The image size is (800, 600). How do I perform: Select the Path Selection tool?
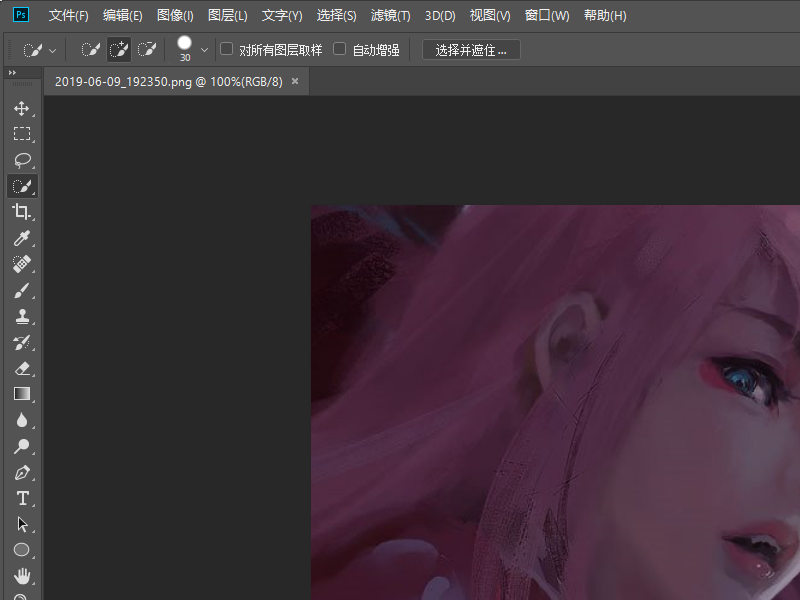coord(21,524)
